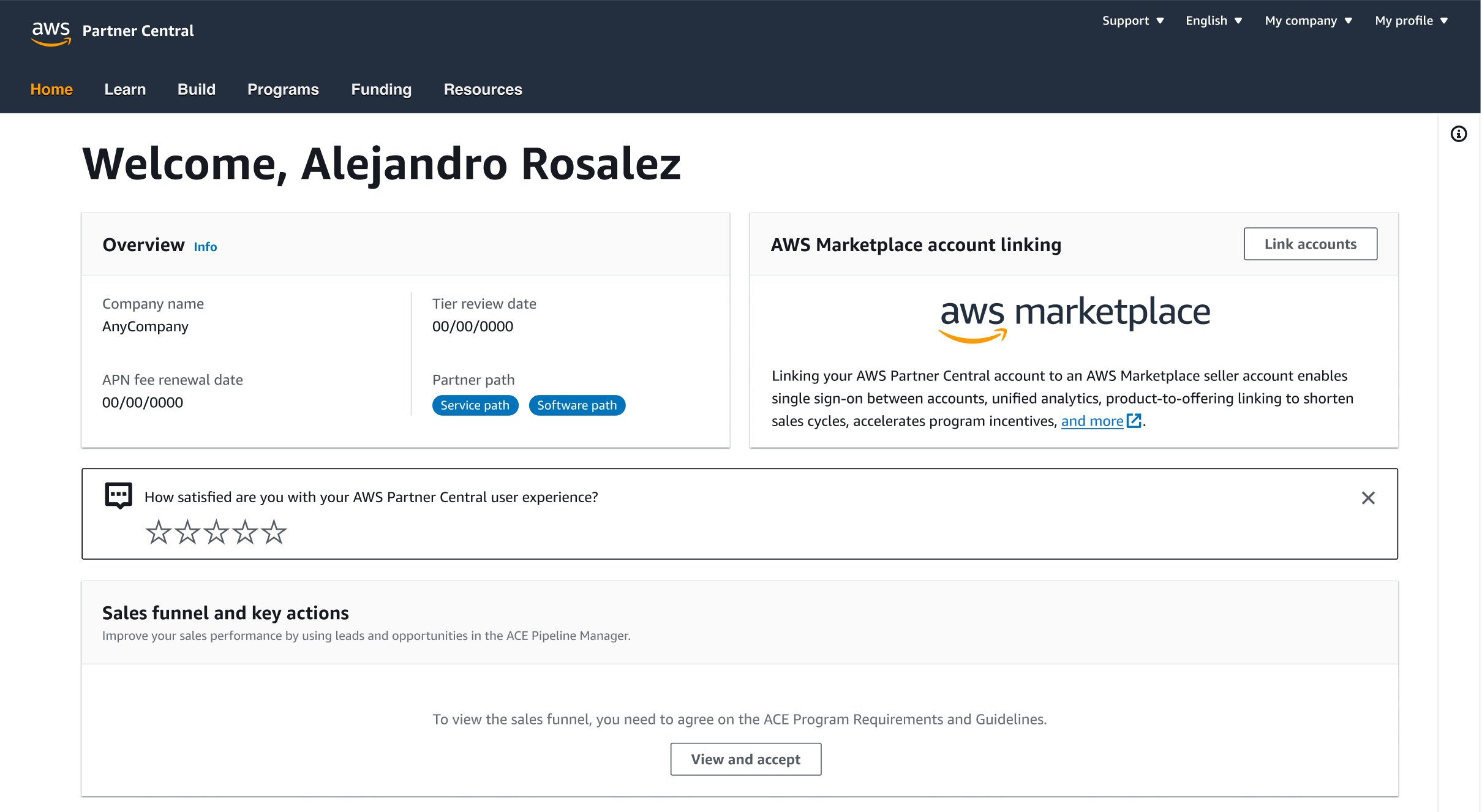Open the My profile dropdown
Image resolution: width=1482 pixels, height=812 pixels.
tap(1410, 21)
